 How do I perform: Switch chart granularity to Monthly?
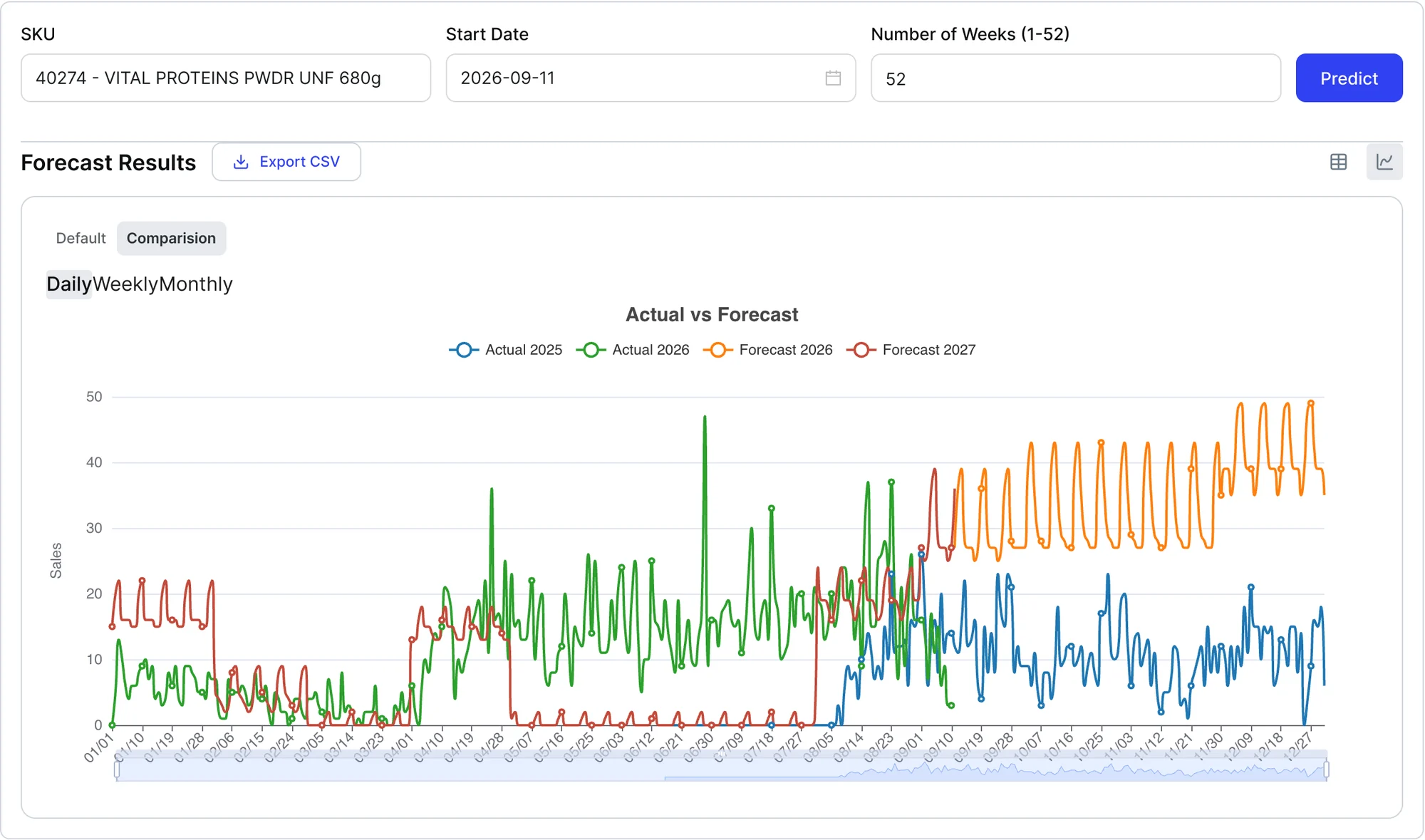[x=196, y=284]
